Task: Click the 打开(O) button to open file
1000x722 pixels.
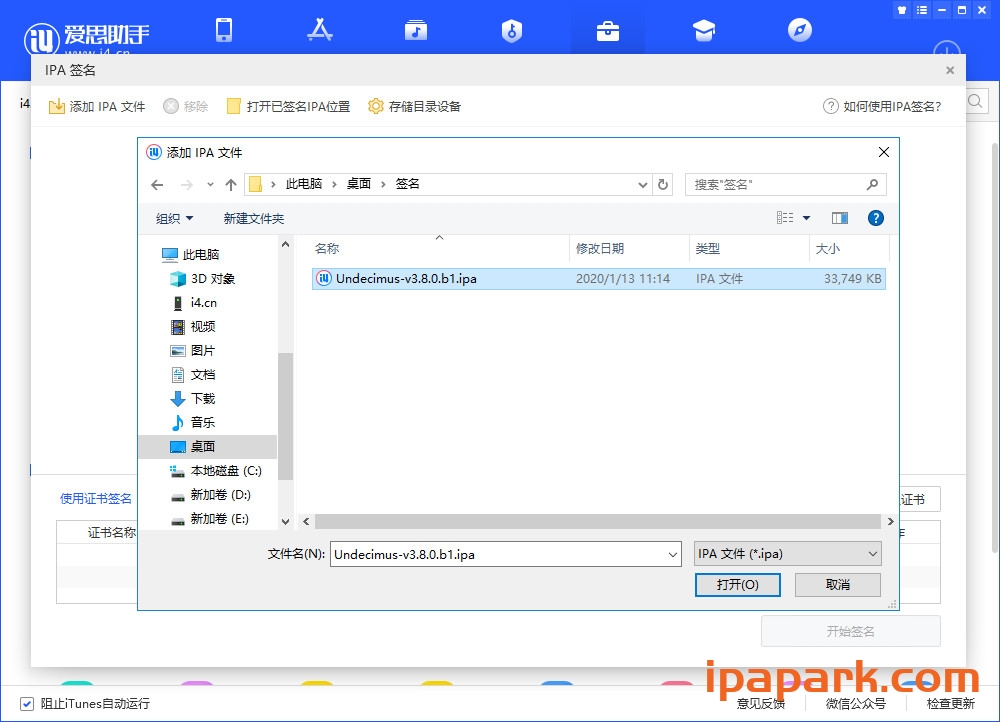Action: 738,585
